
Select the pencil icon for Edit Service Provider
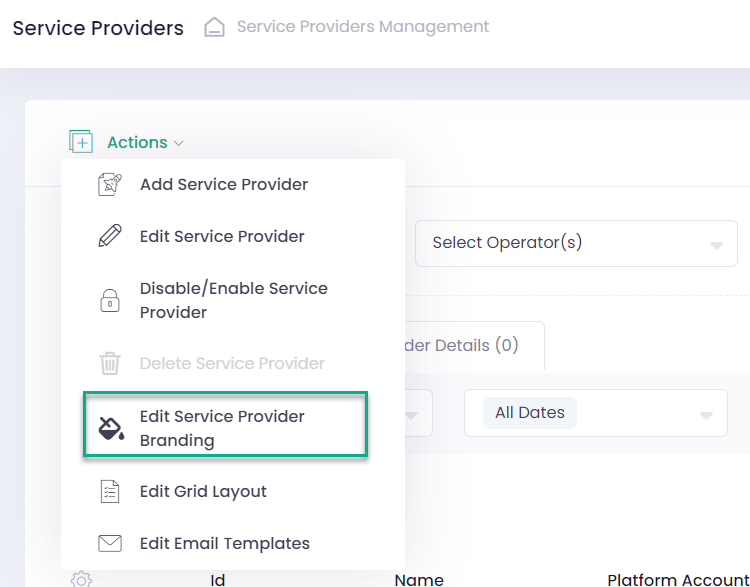point(110,236)
